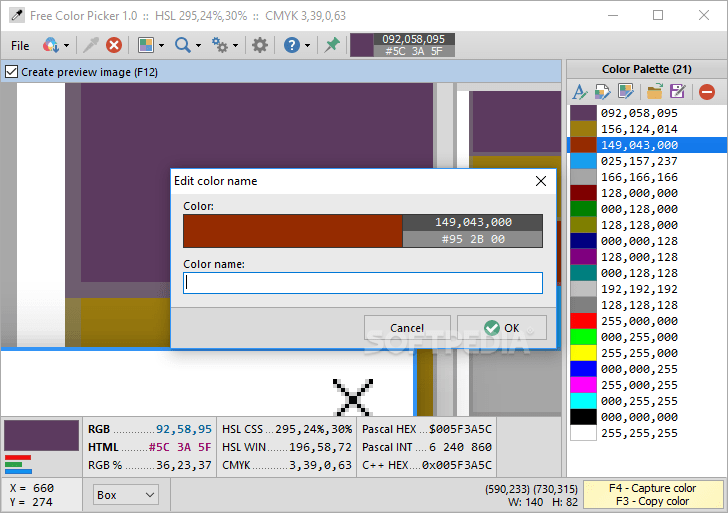Expand the help dropdown arrow

pos(307,45)
